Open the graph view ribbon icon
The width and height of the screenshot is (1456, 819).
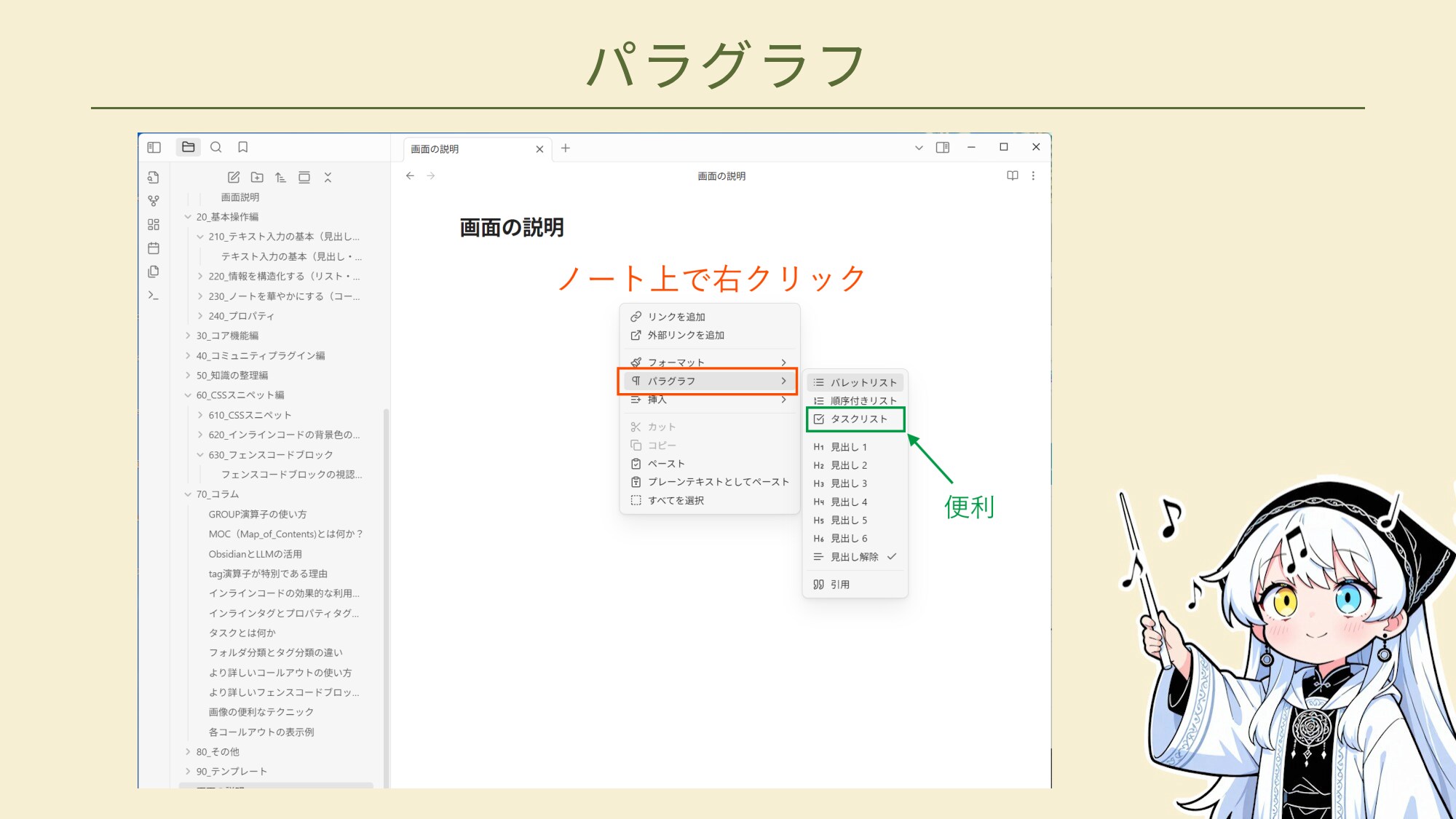click(x=154, y=201)
